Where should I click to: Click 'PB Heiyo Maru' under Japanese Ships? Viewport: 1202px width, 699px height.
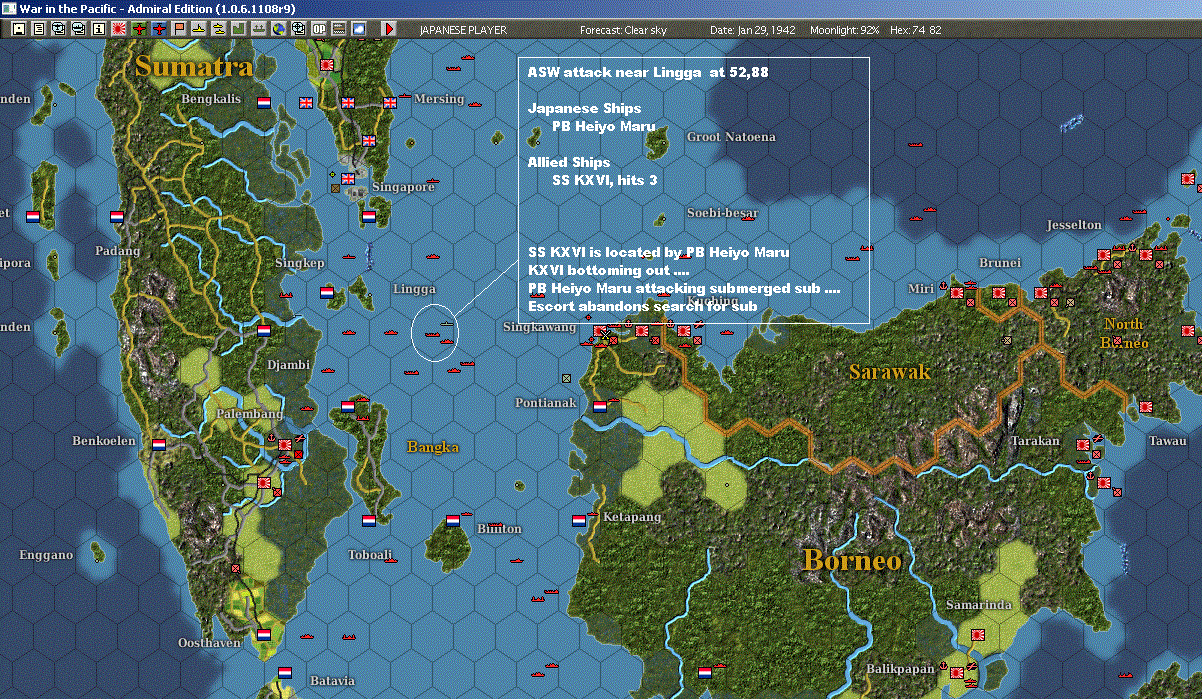[x=604, y=127]
